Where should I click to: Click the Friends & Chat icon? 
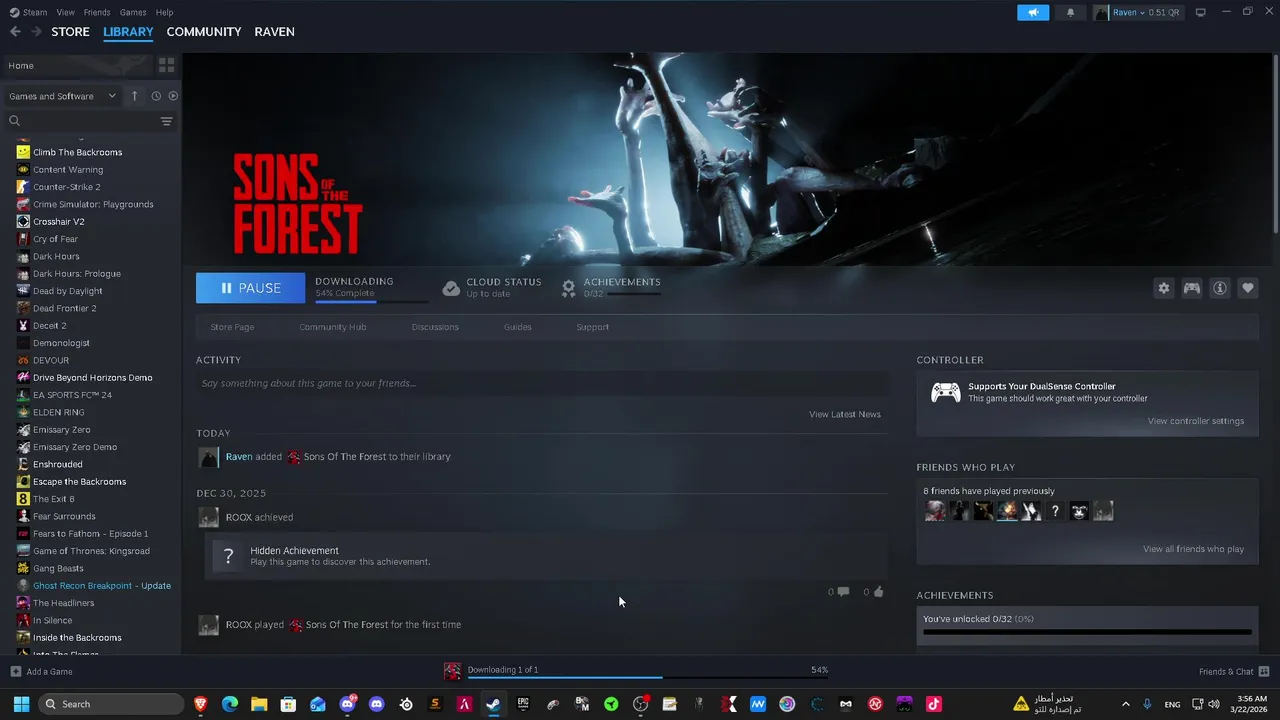coord(1264,671)
